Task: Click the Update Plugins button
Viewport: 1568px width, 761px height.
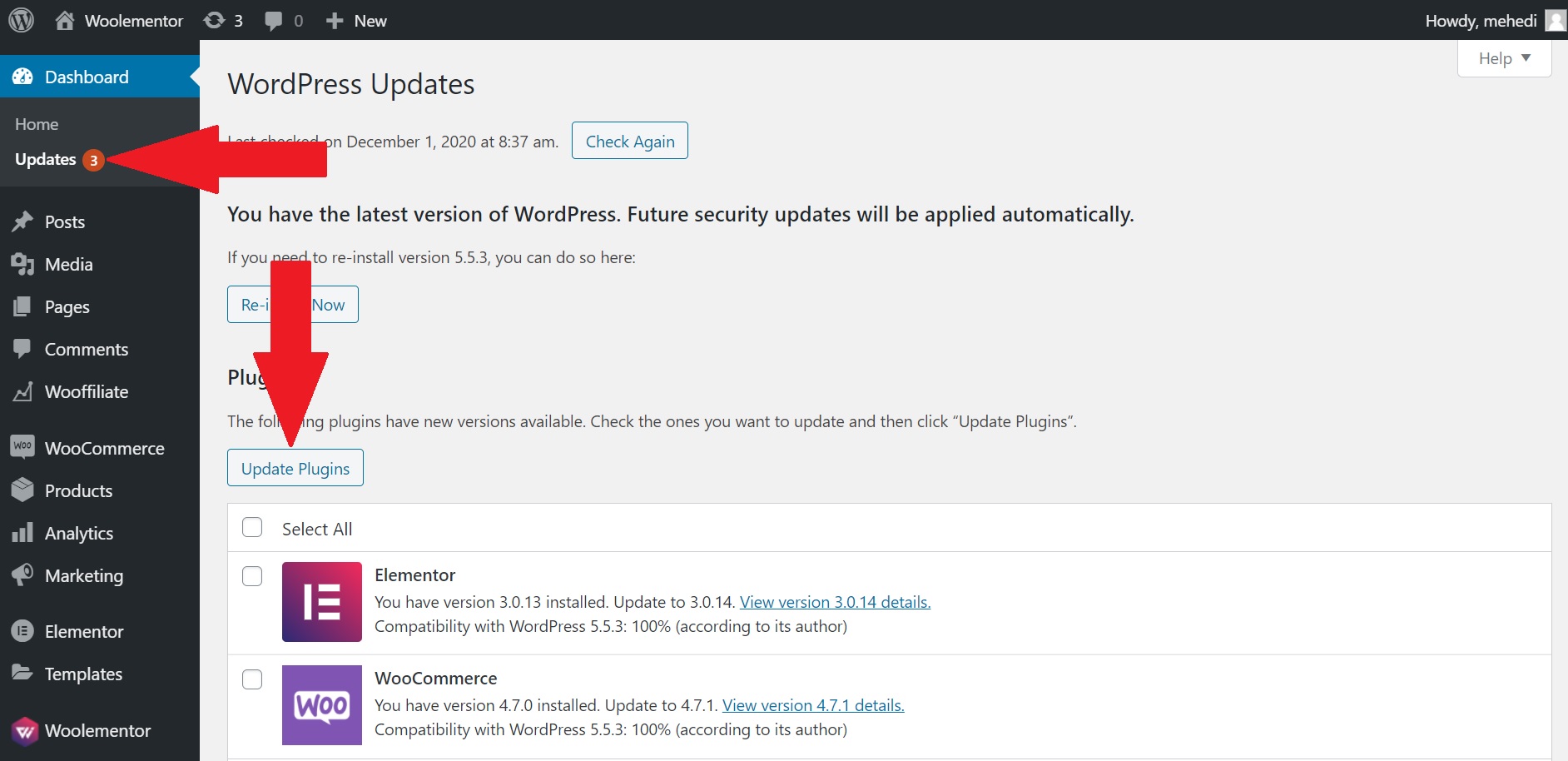Action: click(x=295, y=468)
